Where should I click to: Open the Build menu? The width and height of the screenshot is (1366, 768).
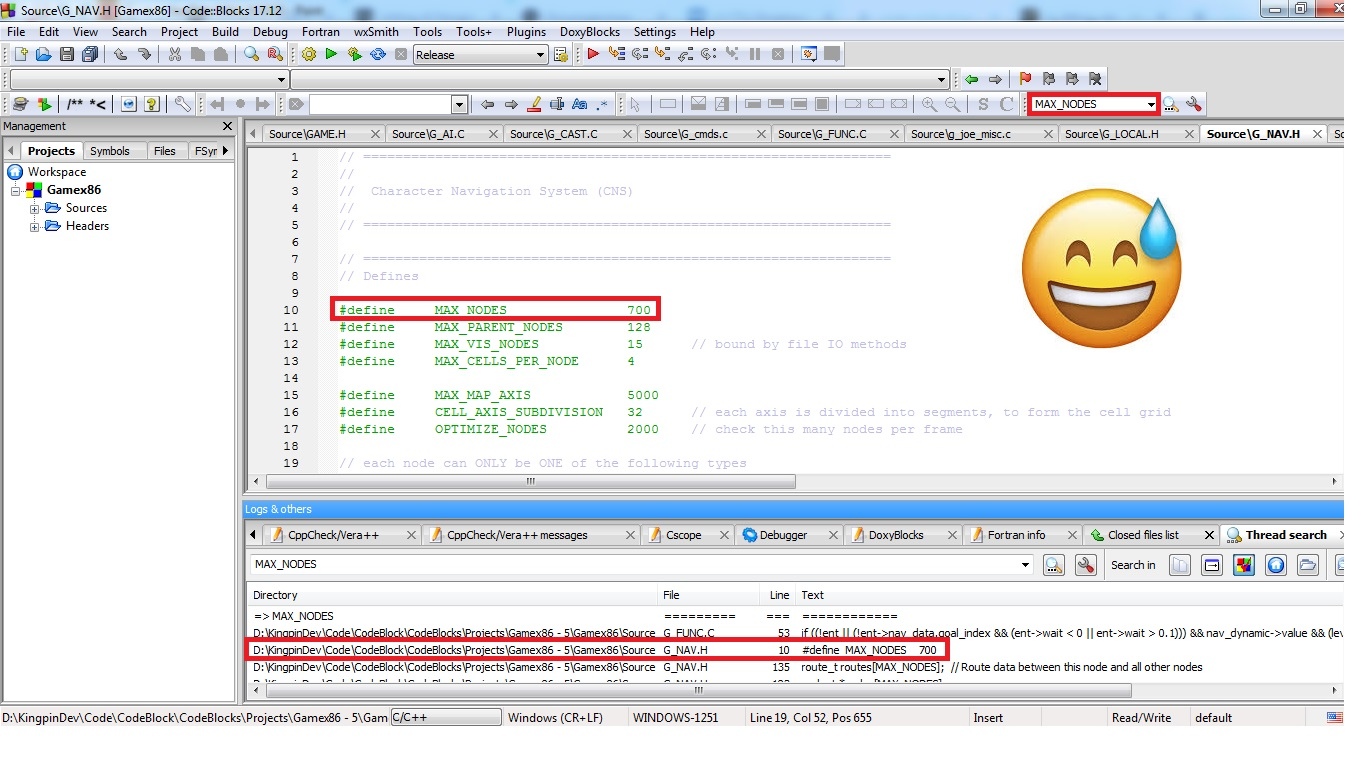225,31
